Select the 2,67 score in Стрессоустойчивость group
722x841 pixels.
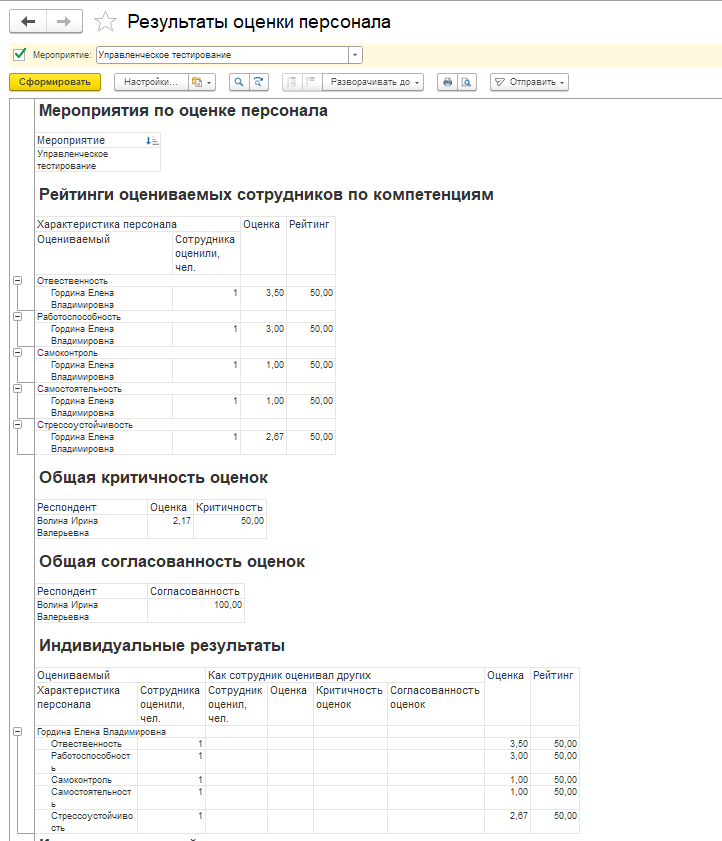(x=263, y=442)
